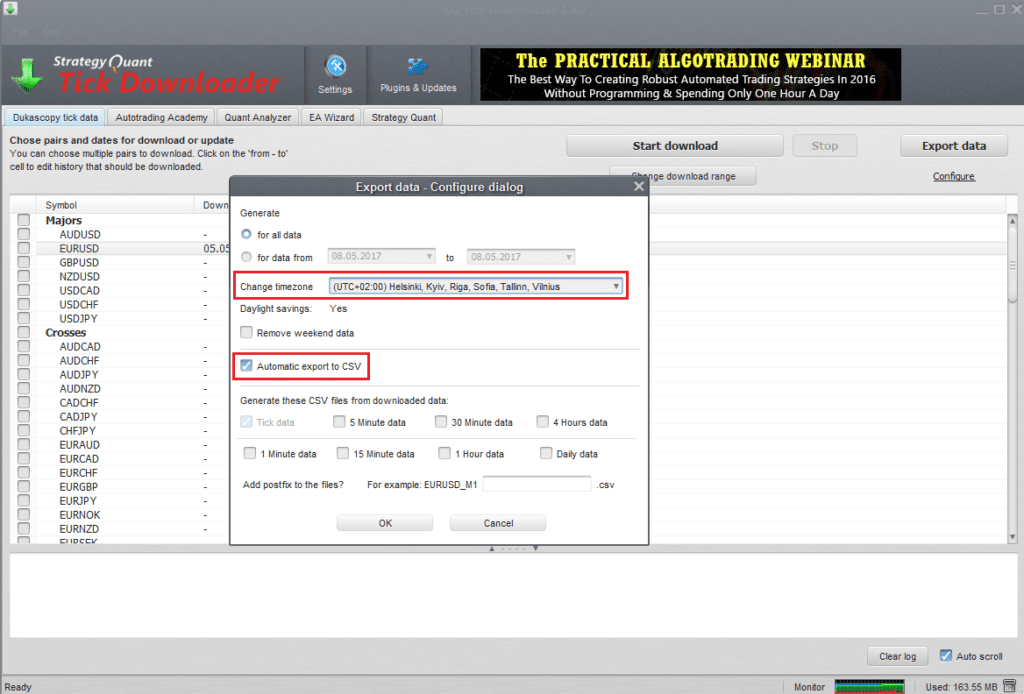Viewport: 1024px width, 694px height.
Task: Enable Remove weekend data checkbox
Action: pyautogui.click(x=246, y=332)
